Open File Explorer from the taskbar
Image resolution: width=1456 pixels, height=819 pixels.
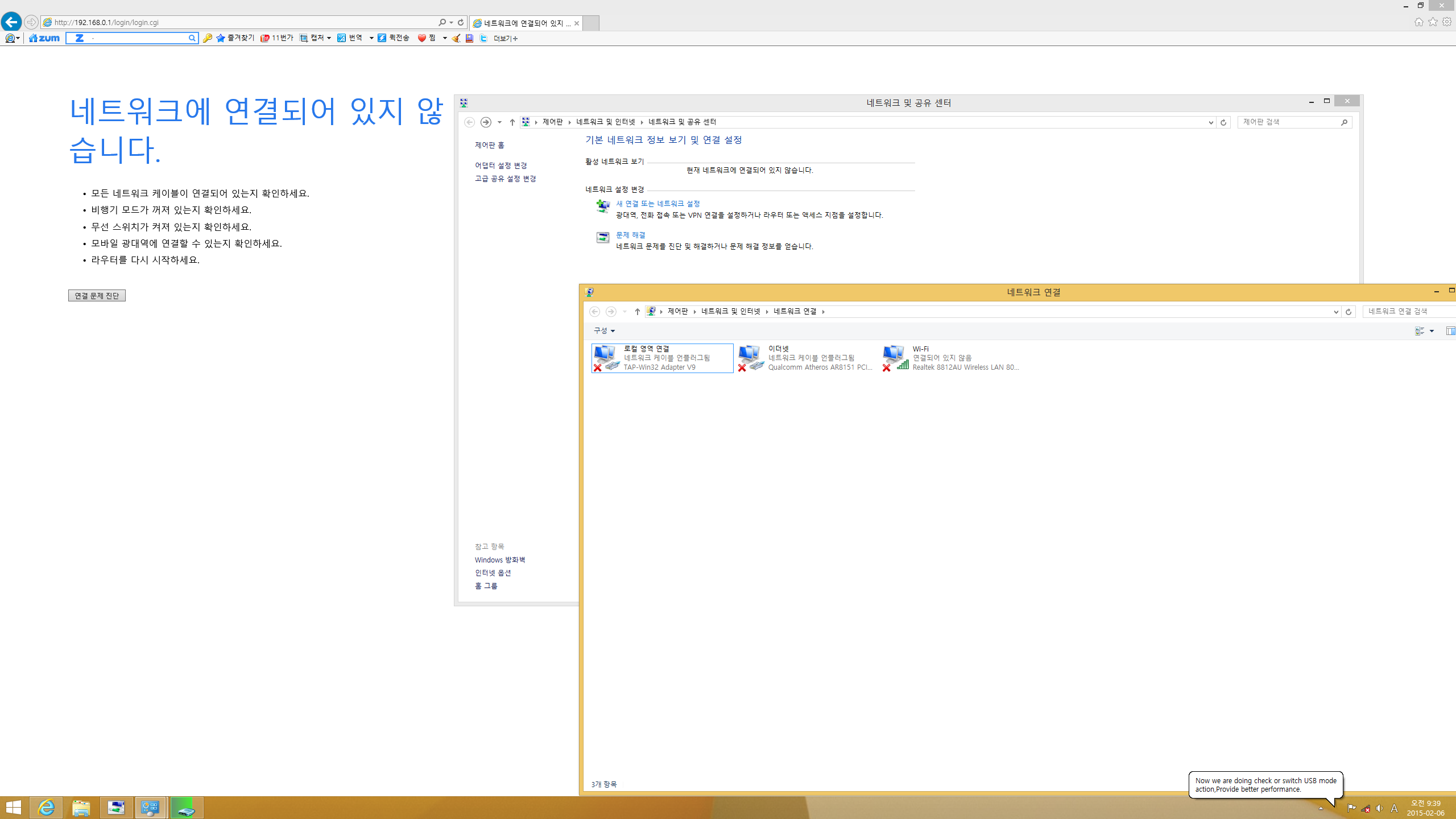pyautogui.click(x=81, y=808)
